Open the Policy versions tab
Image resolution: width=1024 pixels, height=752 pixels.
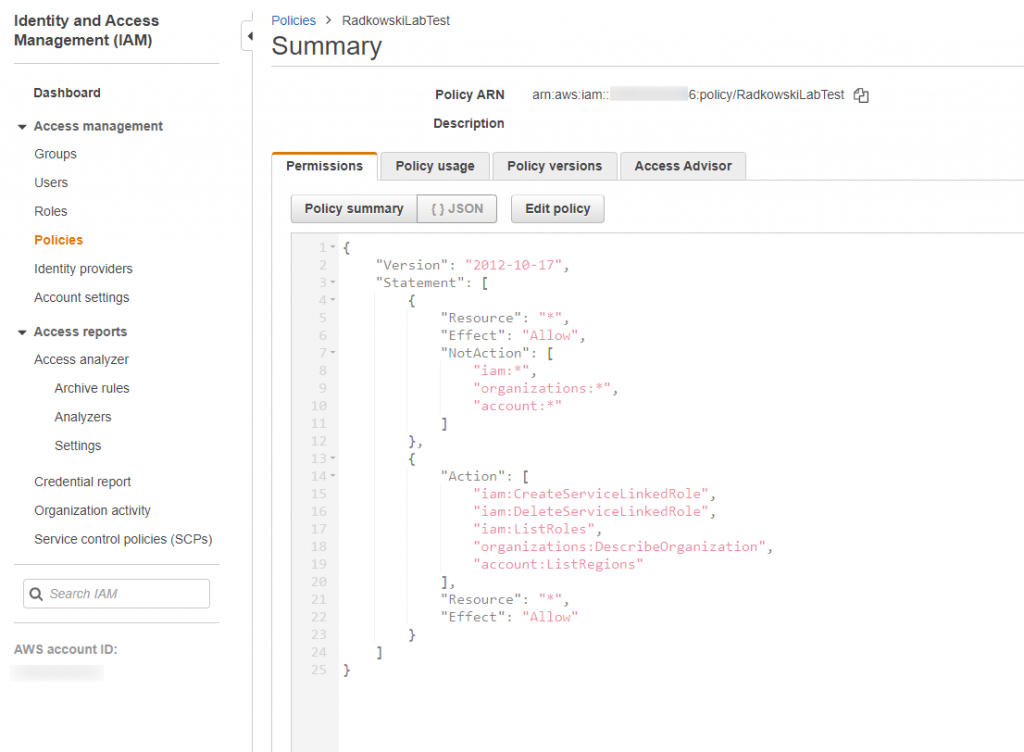click(x=554, y=166)
